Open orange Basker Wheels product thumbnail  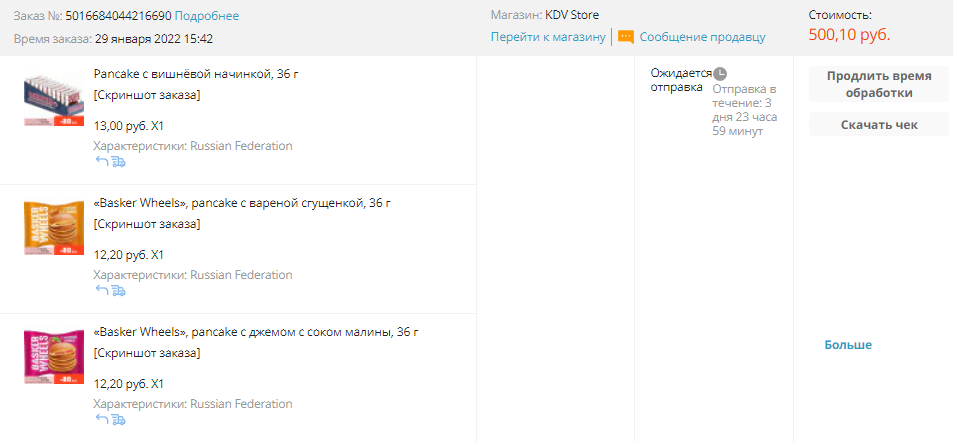coord(54,228)
